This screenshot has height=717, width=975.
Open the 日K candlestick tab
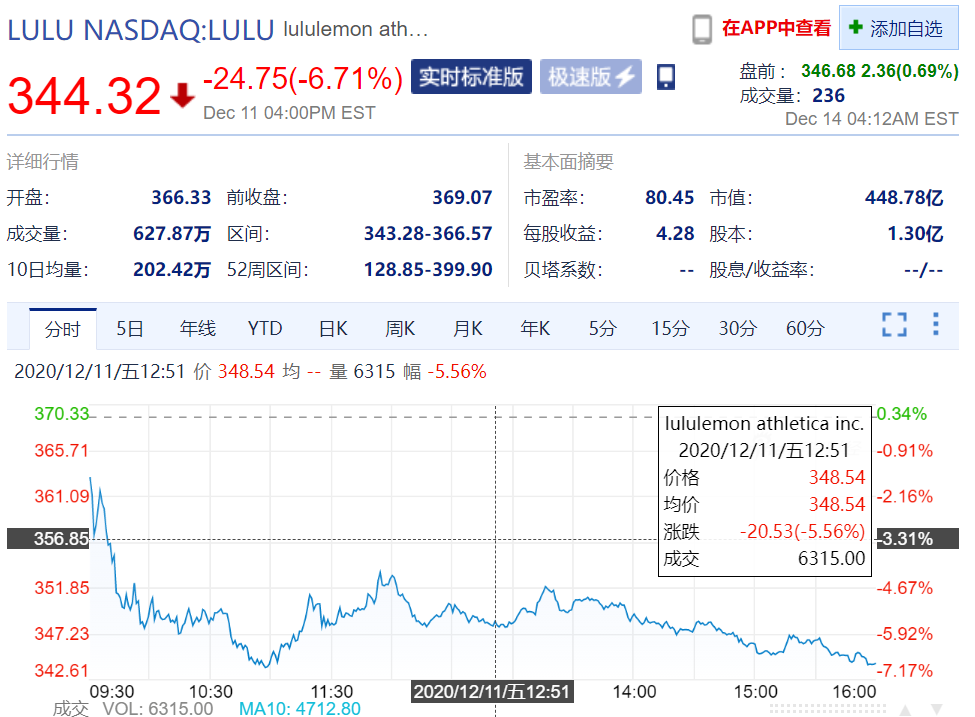(333, 328)
